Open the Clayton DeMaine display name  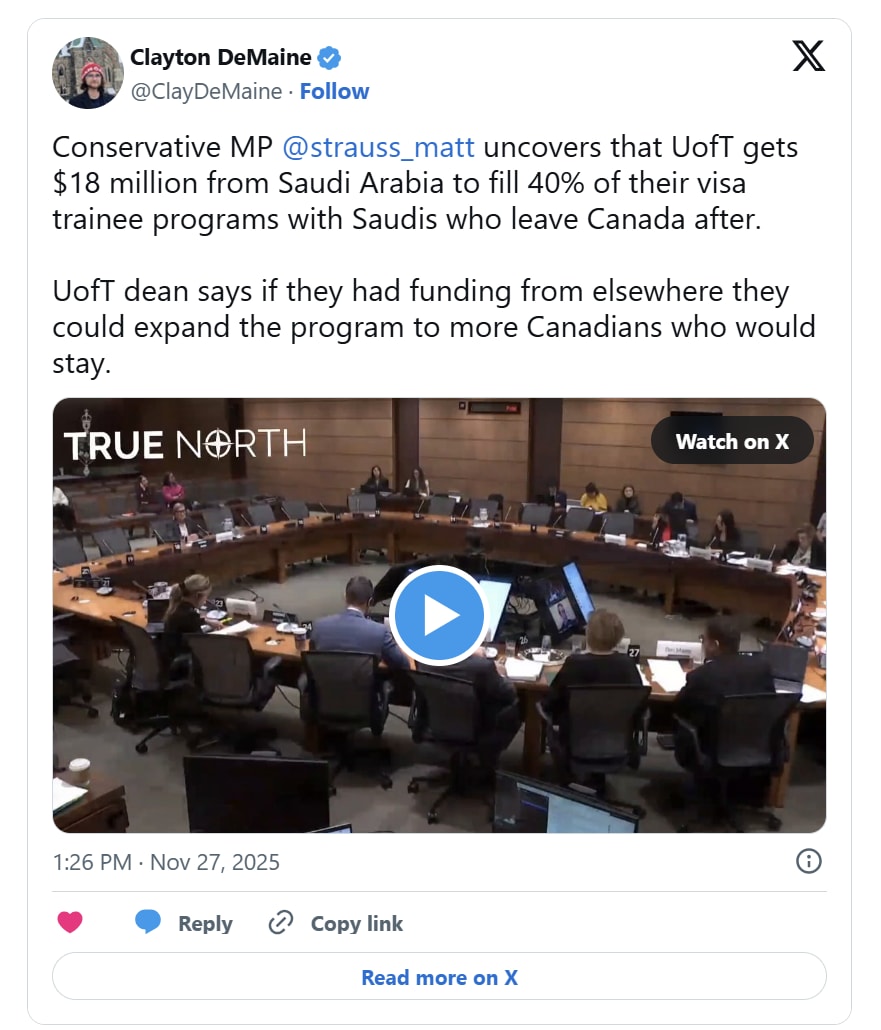[x=221, y=57]
